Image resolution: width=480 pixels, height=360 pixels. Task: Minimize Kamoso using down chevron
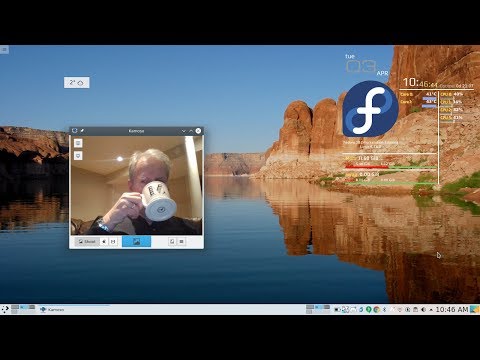[183, 131]
